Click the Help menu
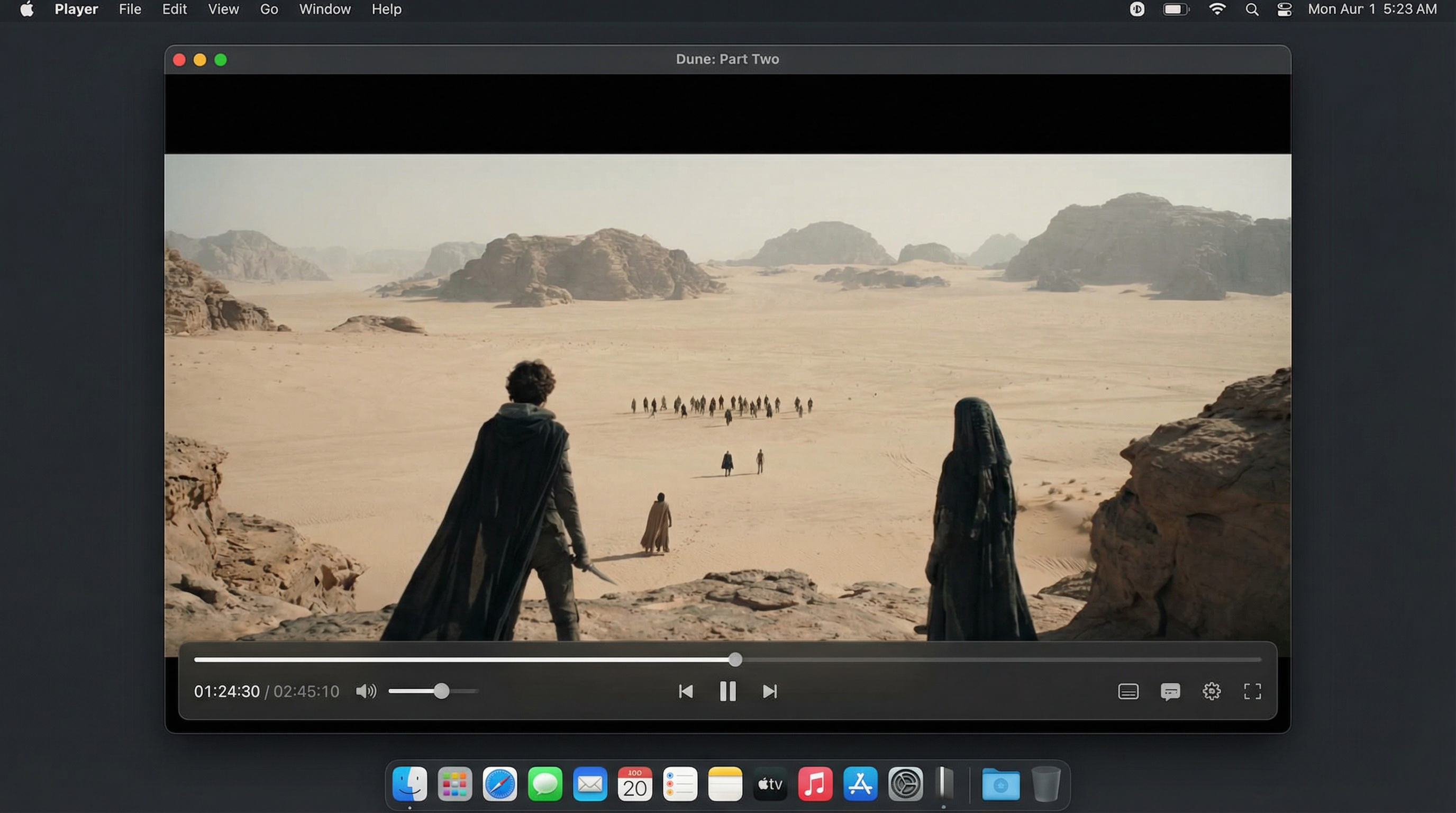Screen dimensions: 1456x813 [387, 10]
